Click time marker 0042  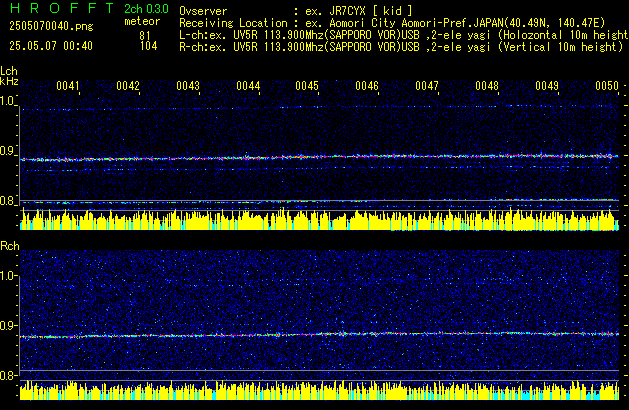tap(128, 86)
